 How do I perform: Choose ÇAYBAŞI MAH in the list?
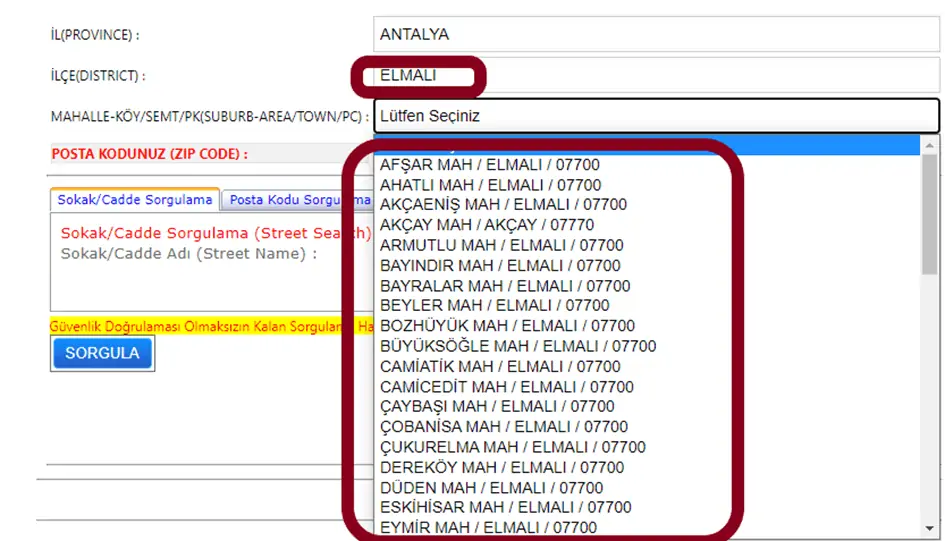pyautogui.click(x=497, y=407)
